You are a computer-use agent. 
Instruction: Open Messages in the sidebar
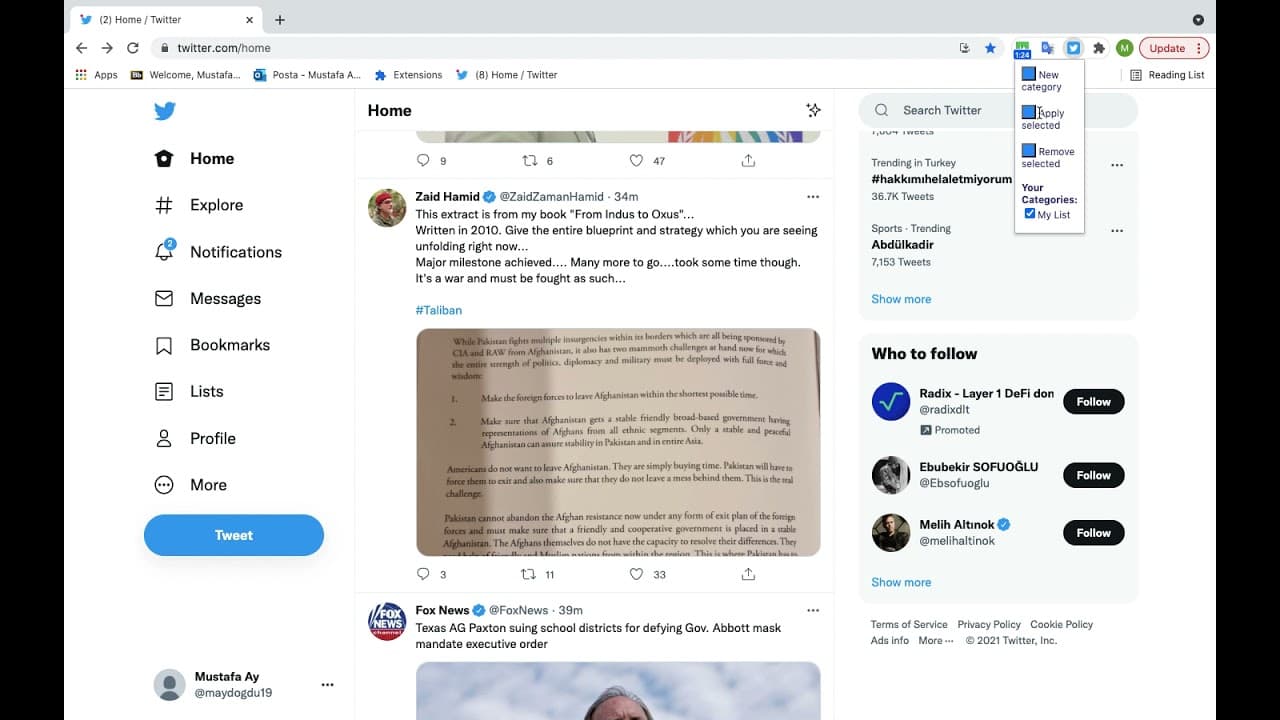pyautogui.click(x=207, y=298)
